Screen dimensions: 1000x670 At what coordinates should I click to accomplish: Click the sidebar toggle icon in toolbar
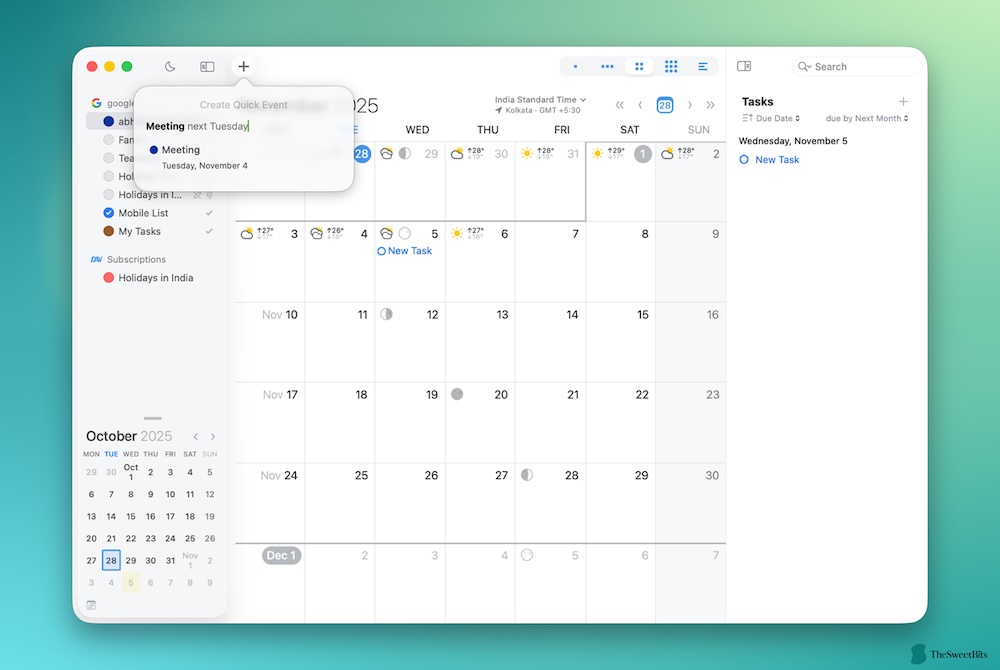pyautogui.click(x=207, y=66)
